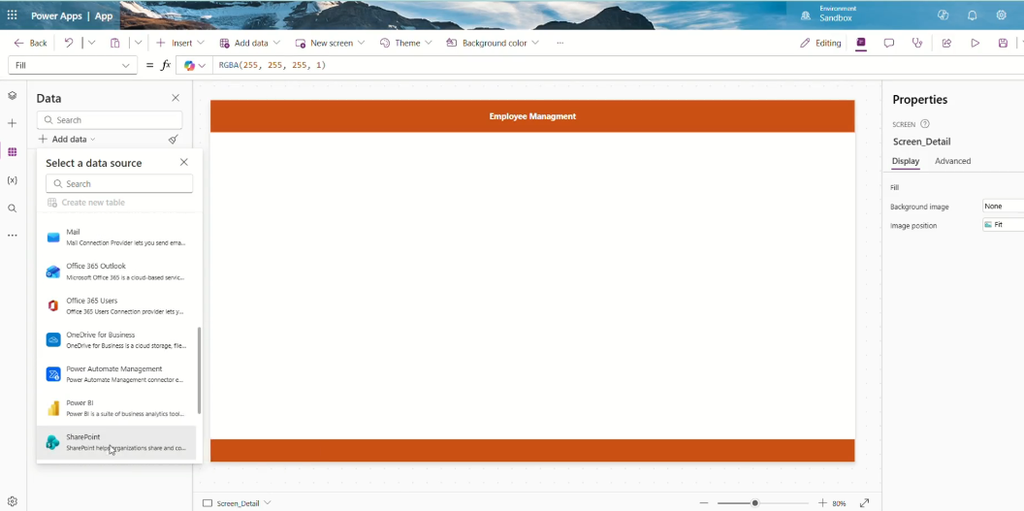
Task: Open the Screen_Detail screen selector
Action: coord(236,503)
